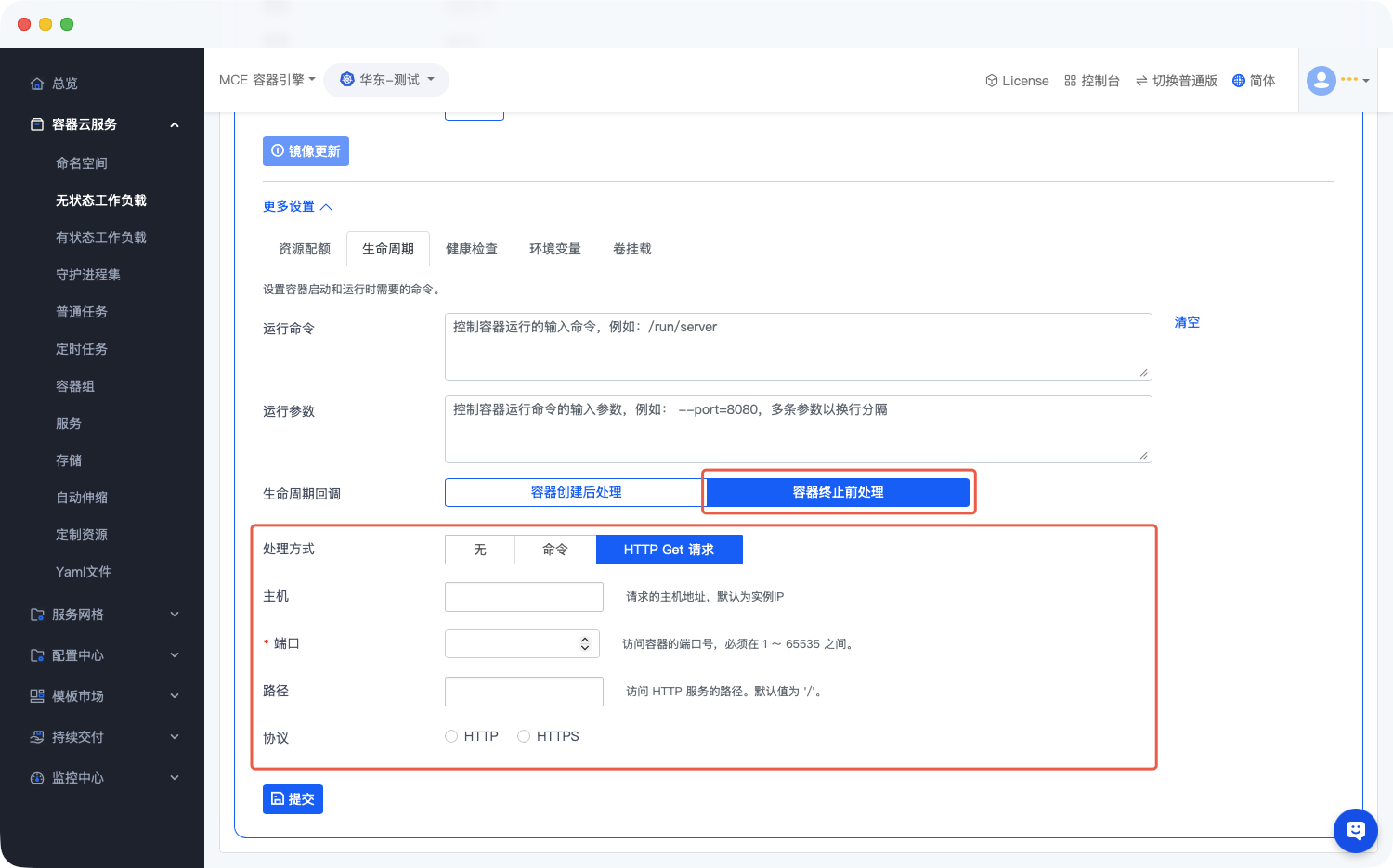Click the 提交 submit button

click(x=293, y=799)
